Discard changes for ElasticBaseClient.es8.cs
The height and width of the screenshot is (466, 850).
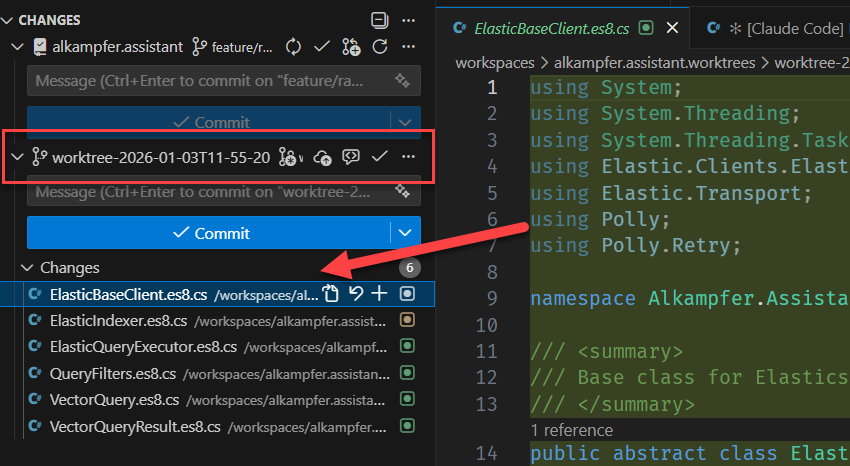coord(355,294)
